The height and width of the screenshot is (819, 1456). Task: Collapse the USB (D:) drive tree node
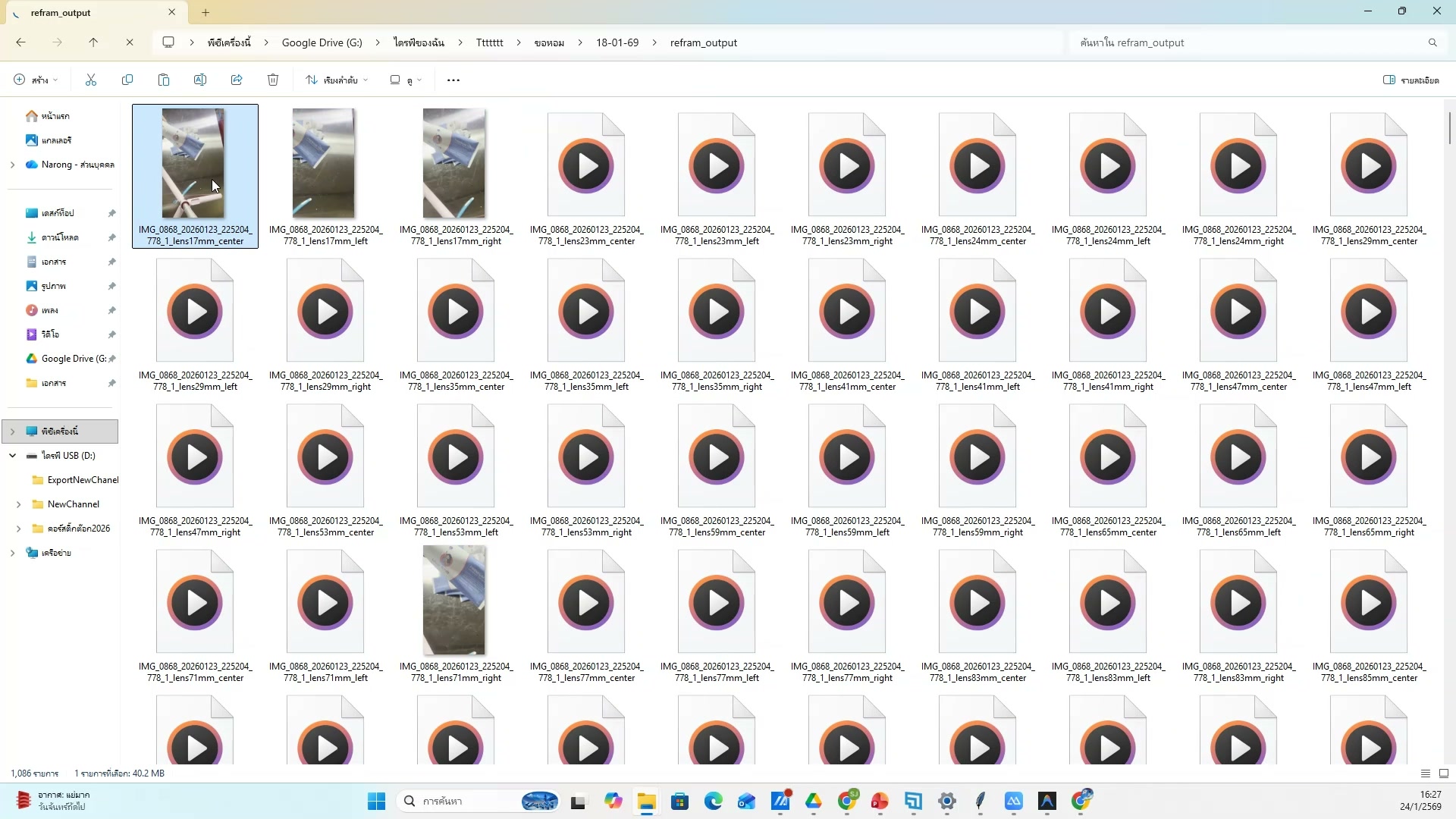click(x=12, y=456)
